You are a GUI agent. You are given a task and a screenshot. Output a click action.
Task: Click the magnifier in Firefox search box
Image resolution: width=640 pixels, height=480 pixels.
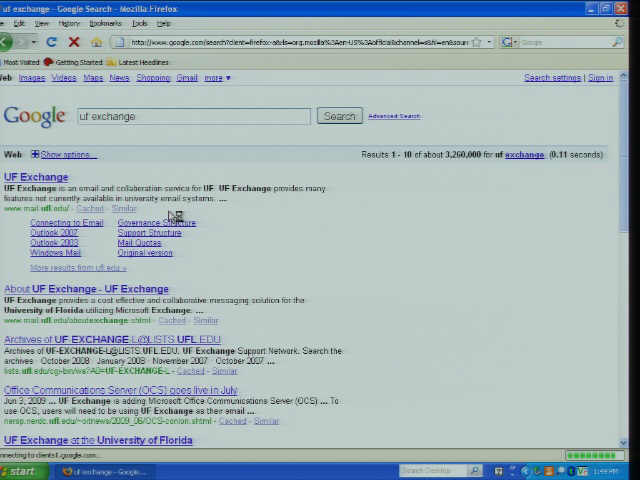(x=617, y=42)
